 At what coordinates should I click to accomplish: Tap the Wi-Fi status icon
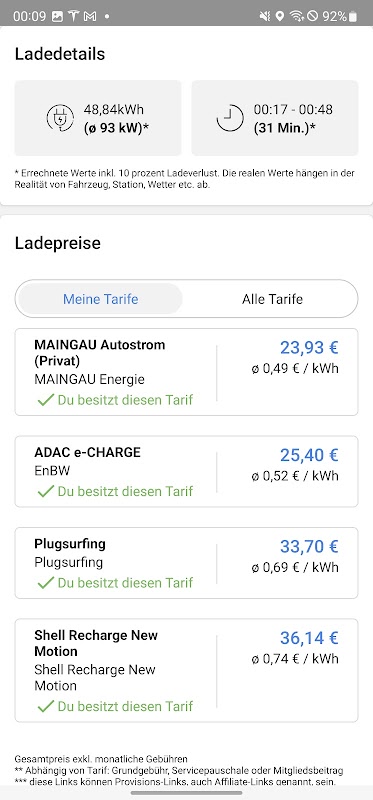[296, 16]
